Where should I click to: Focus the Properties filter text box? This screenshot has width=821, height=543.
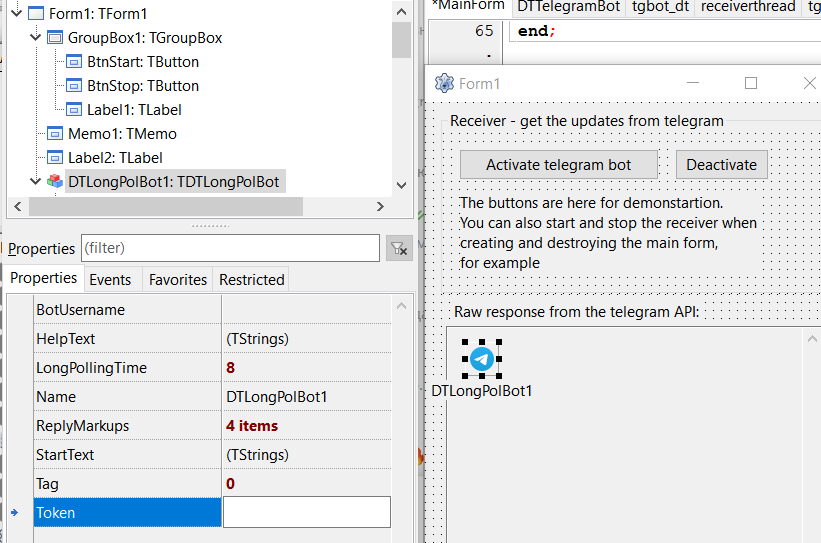click(229, 248)
